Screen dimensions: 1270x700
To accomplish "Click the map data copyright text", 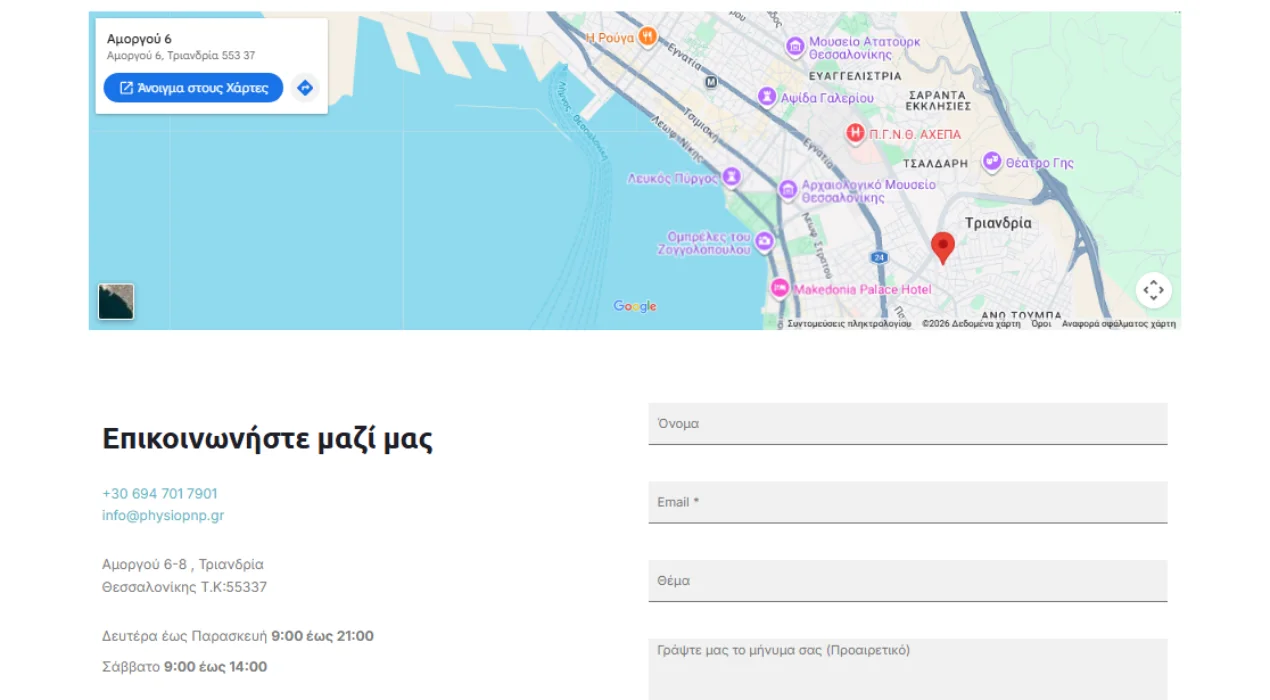I will (971, 324).
